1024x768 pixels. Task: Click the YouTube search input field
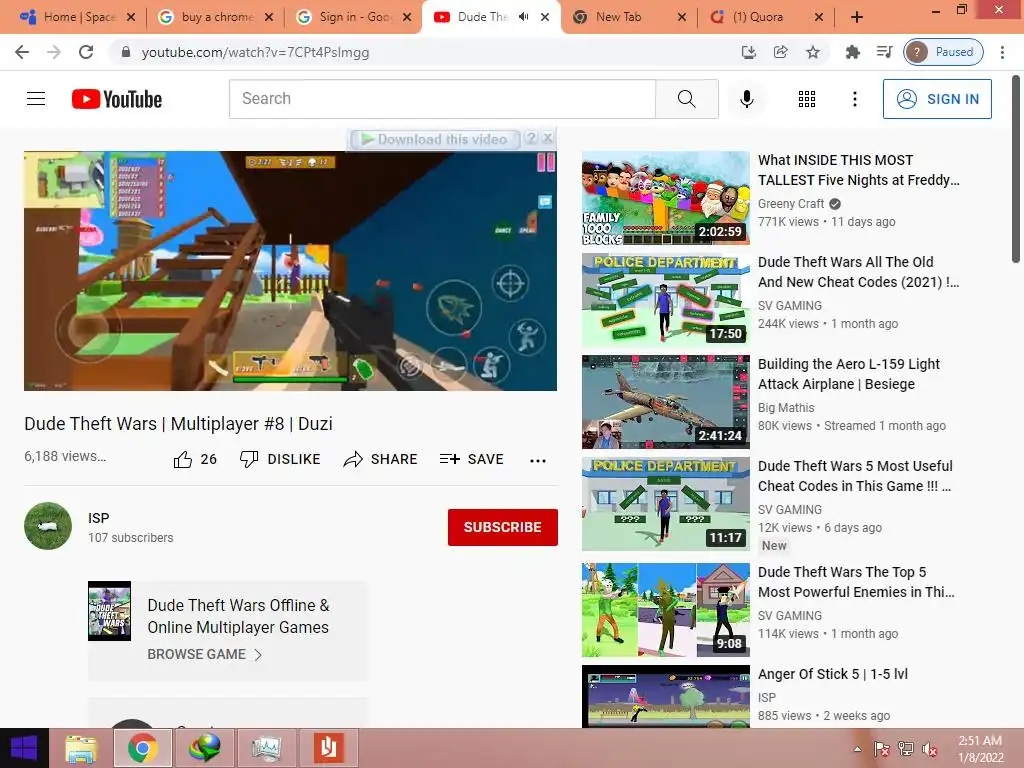[x=442, y=99]
